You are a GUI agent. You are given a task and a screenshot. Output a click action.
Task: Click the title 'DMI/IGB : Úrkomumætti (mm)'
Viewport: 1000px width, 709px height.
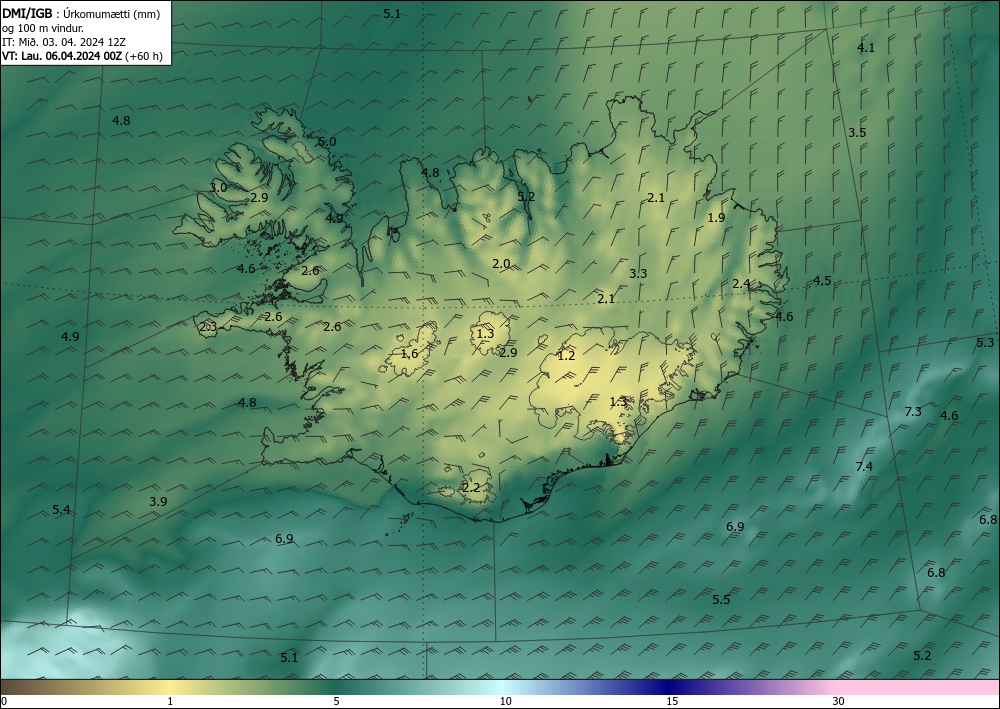coord(81,13)
